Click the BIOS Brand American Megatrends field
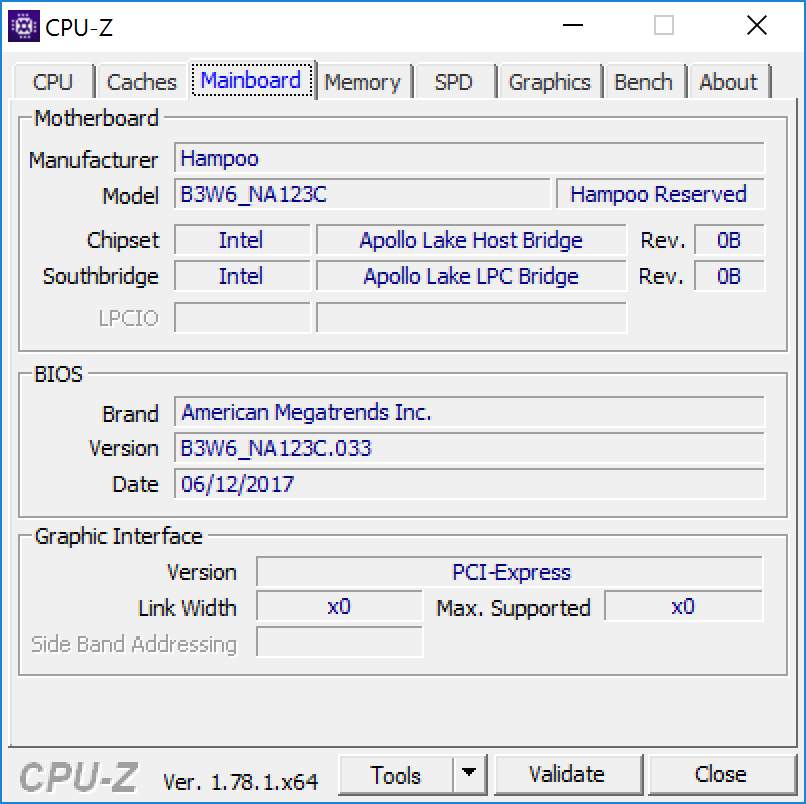The image size is (806, 804). coord(469,412)
